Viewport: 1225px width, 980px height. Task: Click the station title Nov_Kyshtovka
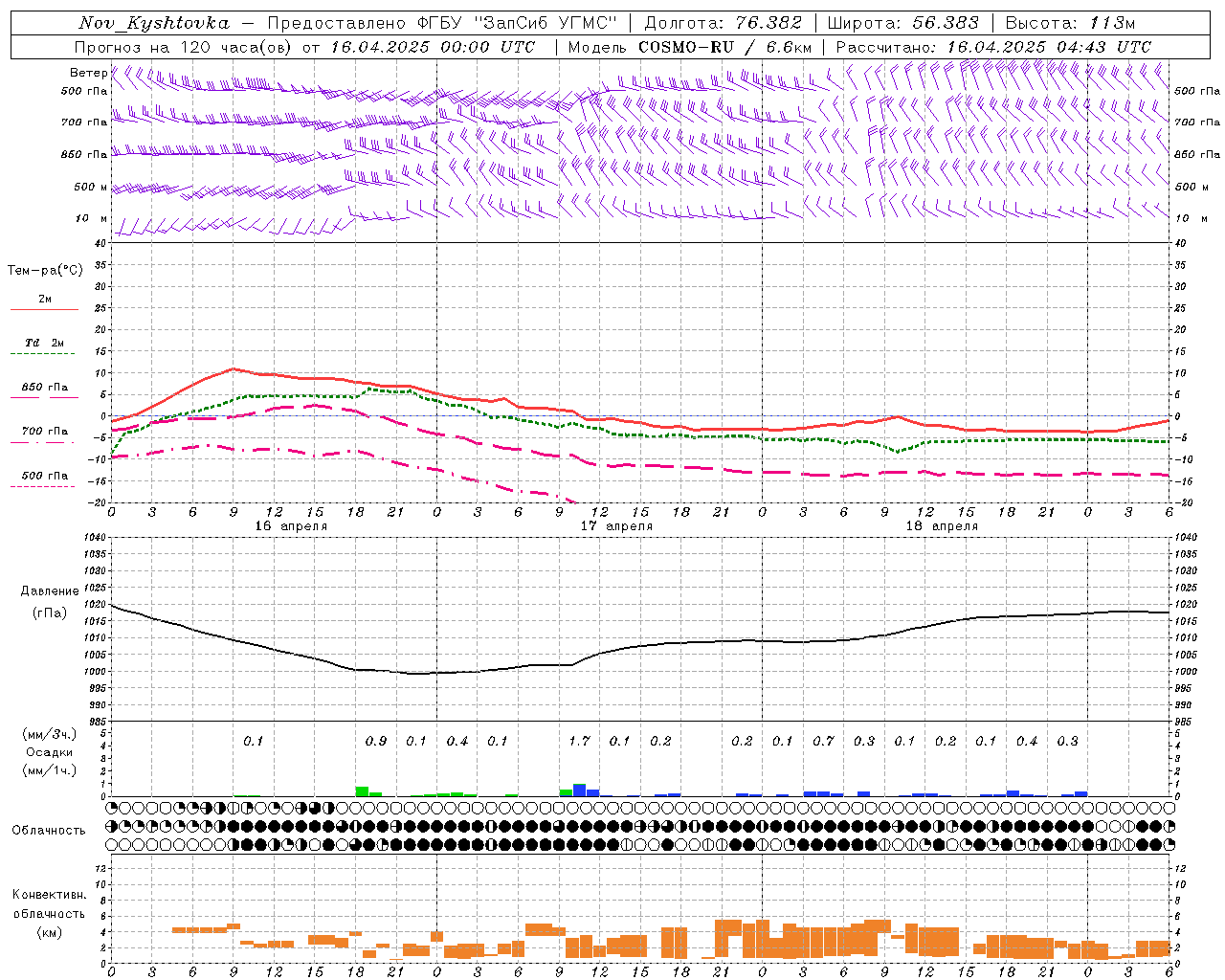click(x=153, y=24)
